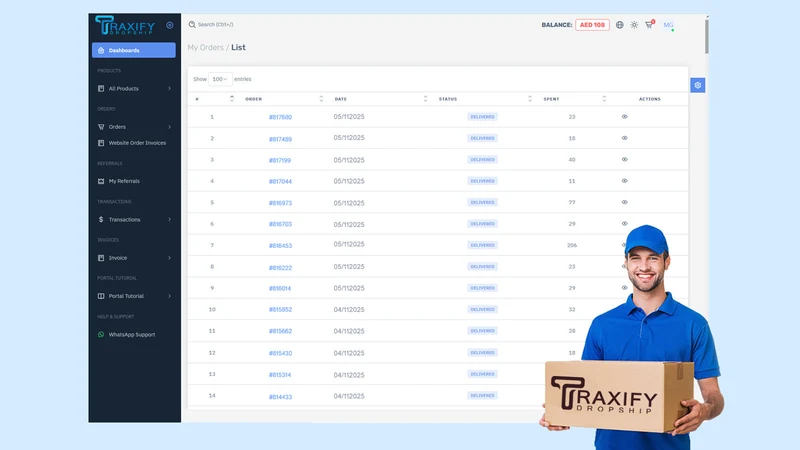The image size is (800, 450).
Task: Click the page vertical scrollbar thumb
Action: click(x=707, y=36)
